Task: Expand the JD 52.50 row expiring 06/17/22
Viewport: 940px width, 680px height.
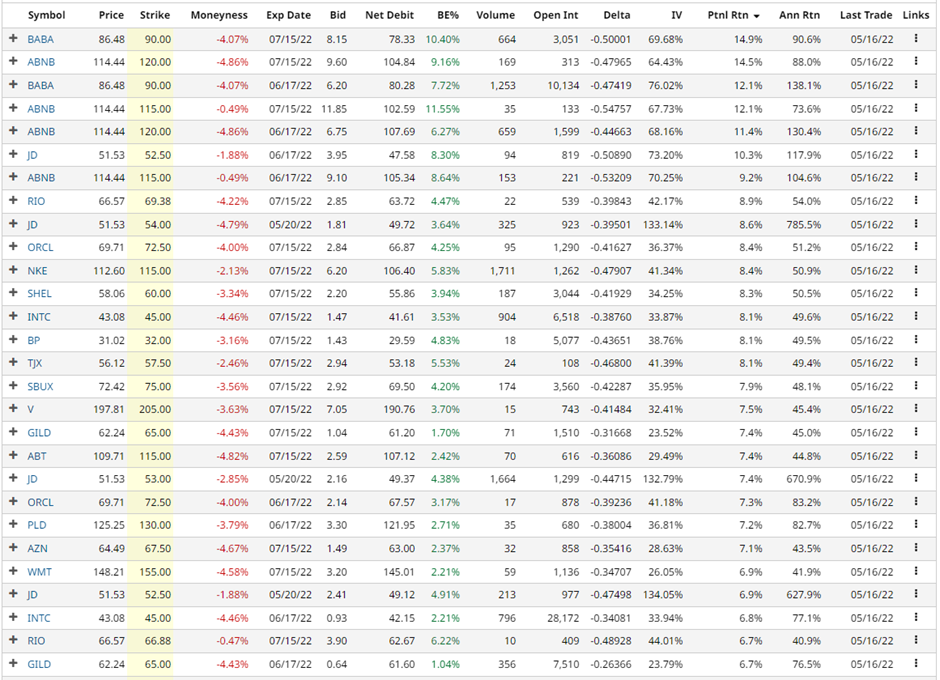Action: [13, 154]
